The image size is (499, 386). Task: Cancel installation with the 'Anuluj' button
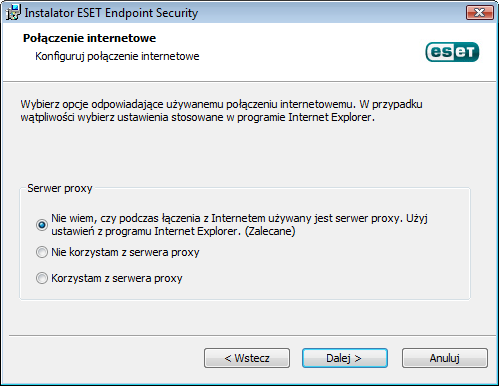pyautogui.click(x=445, y=358)
